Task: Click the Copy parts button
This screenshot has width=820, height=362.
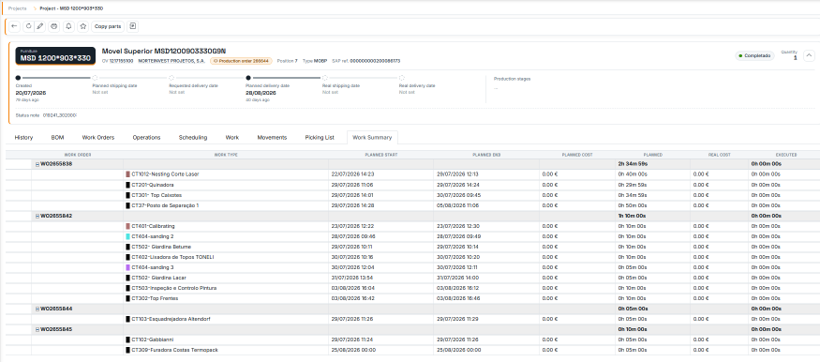Action: 108,26
